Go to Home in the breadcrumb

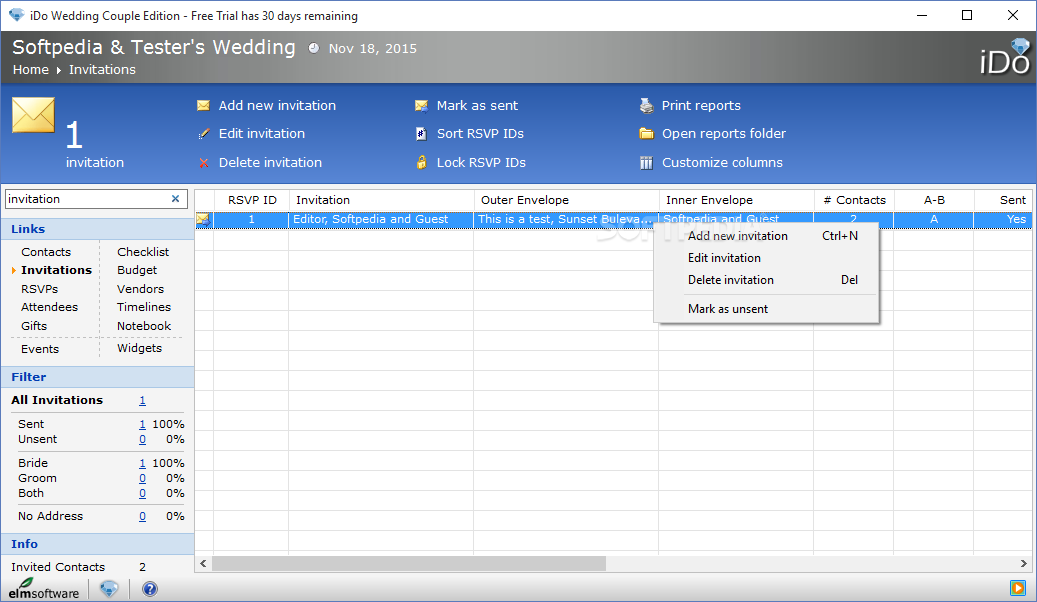click(x=30, y=69)
